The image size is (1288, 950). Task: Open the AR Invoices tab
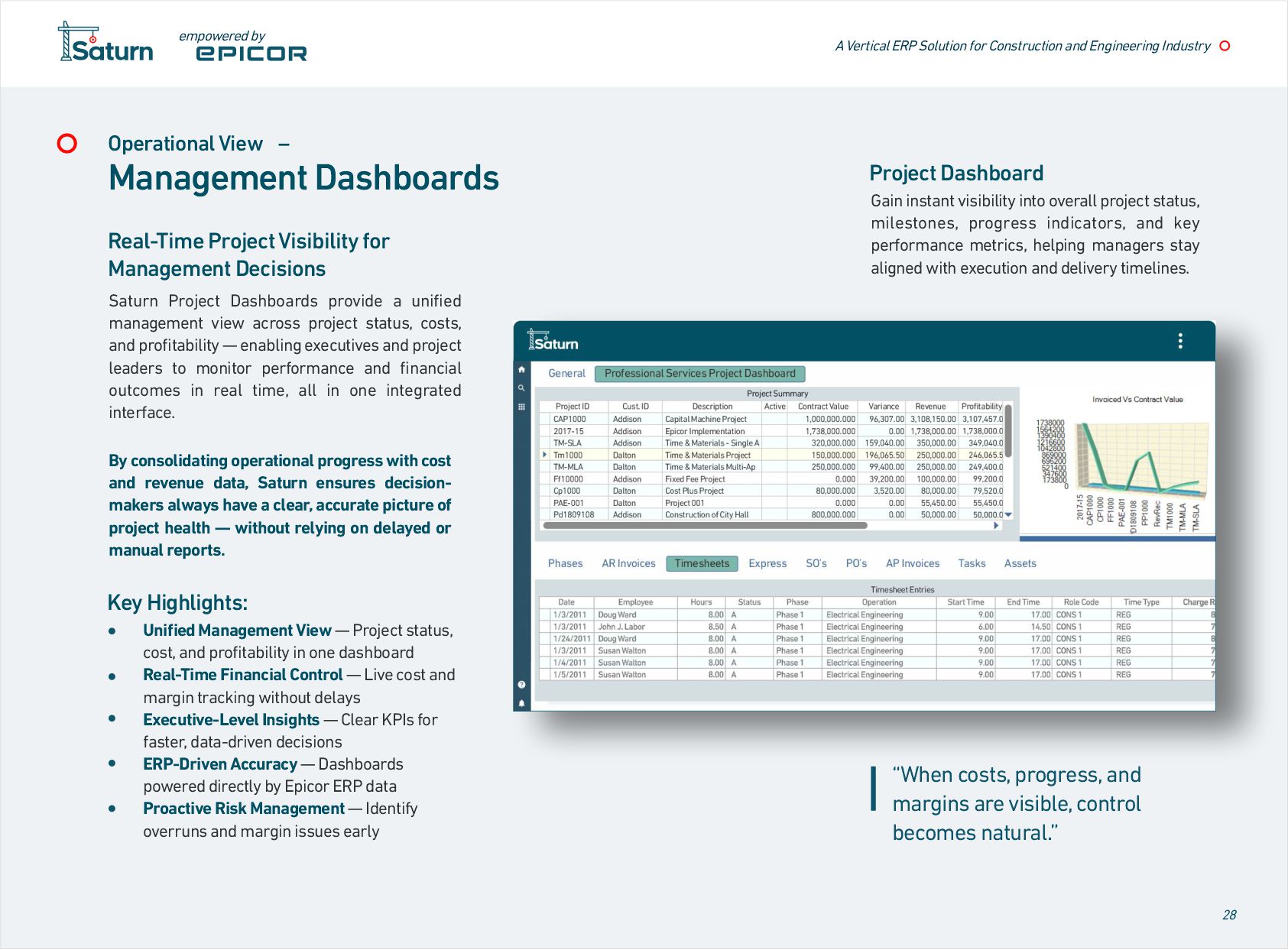[628, 563]
